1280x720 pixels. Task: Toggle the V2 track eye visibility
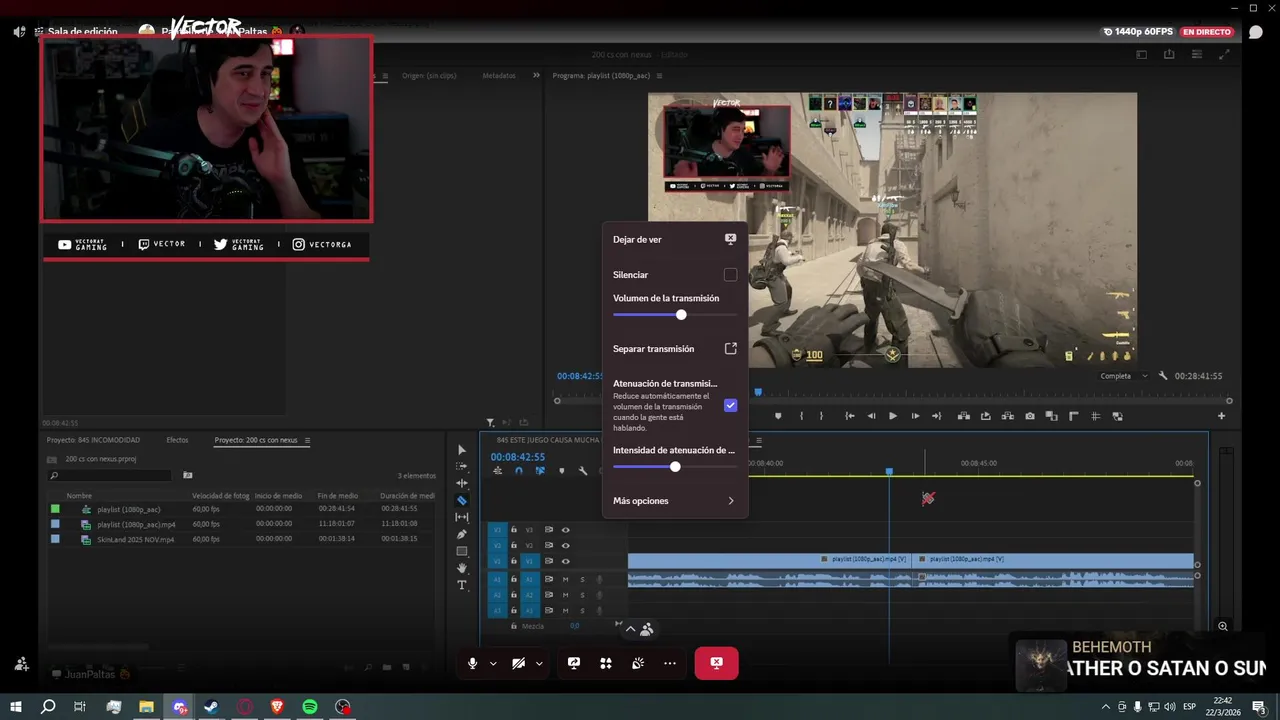(565, 545)
